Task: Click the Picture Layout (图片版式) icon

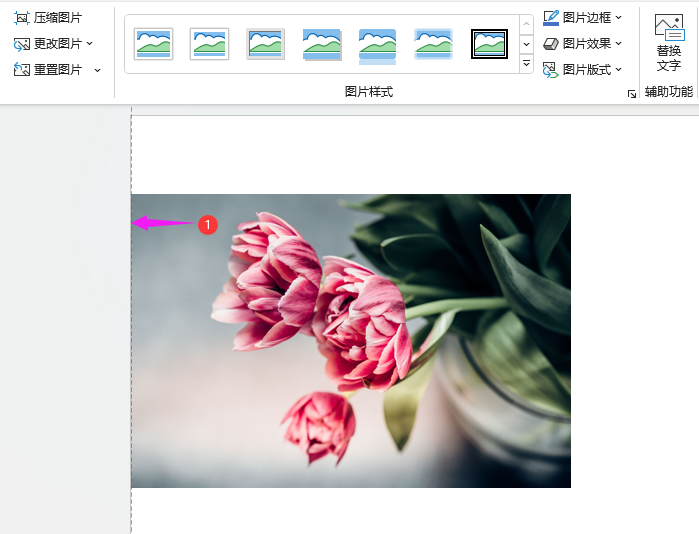Action: click(551, 70)
